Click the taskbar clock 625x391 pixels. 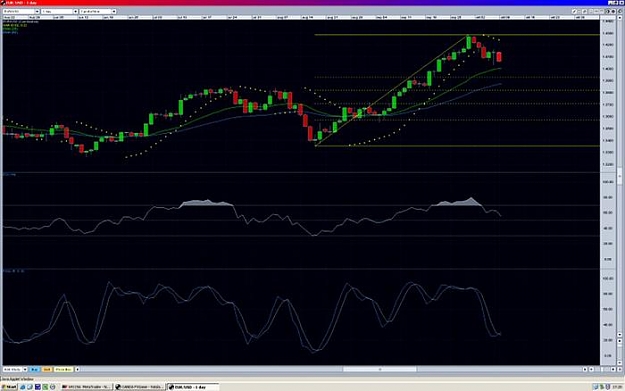coord(618,387)
